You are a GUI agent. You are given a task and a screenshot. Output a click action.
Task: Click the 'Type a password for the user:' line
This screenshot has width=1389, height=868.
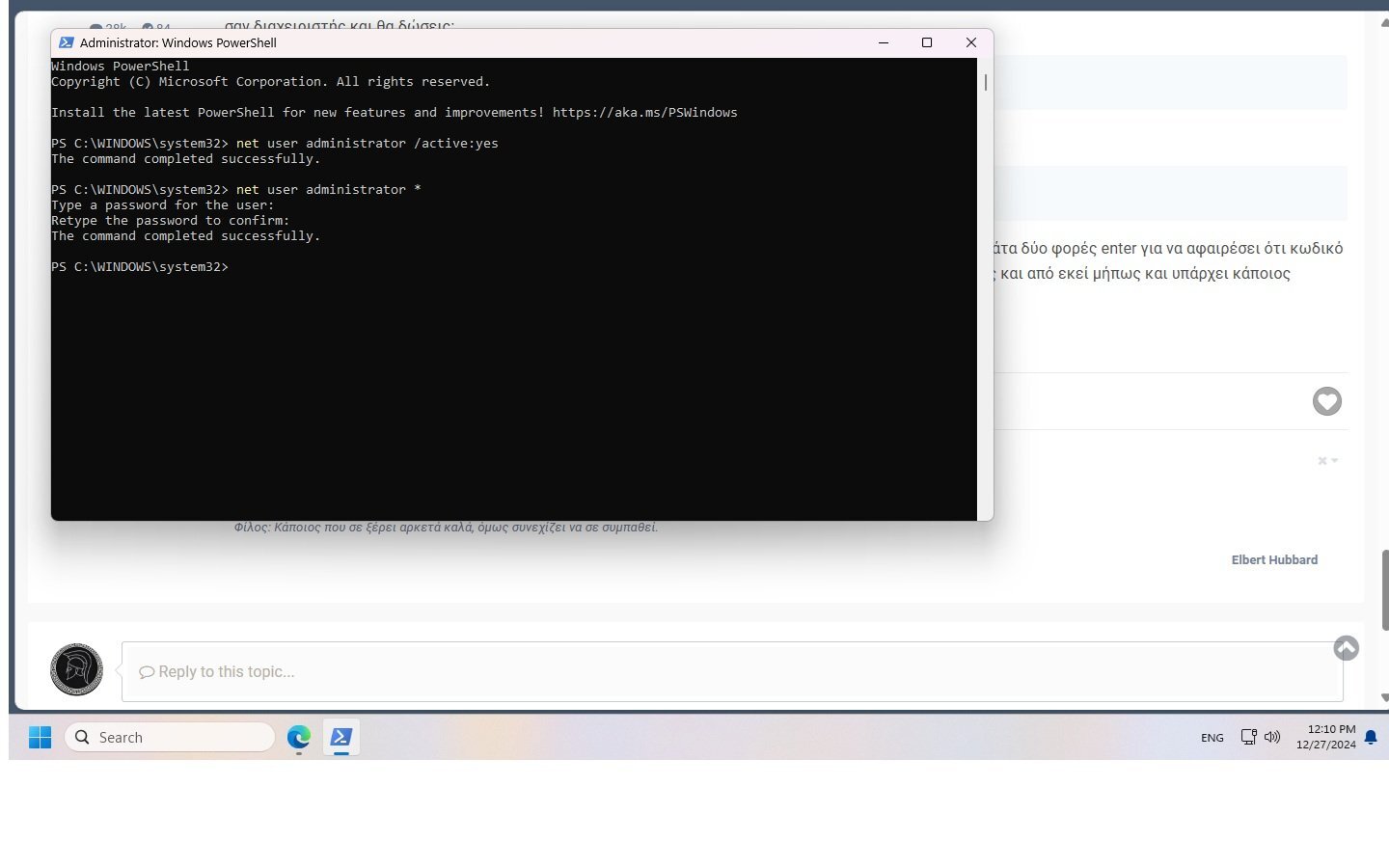(x=163, y=205)
